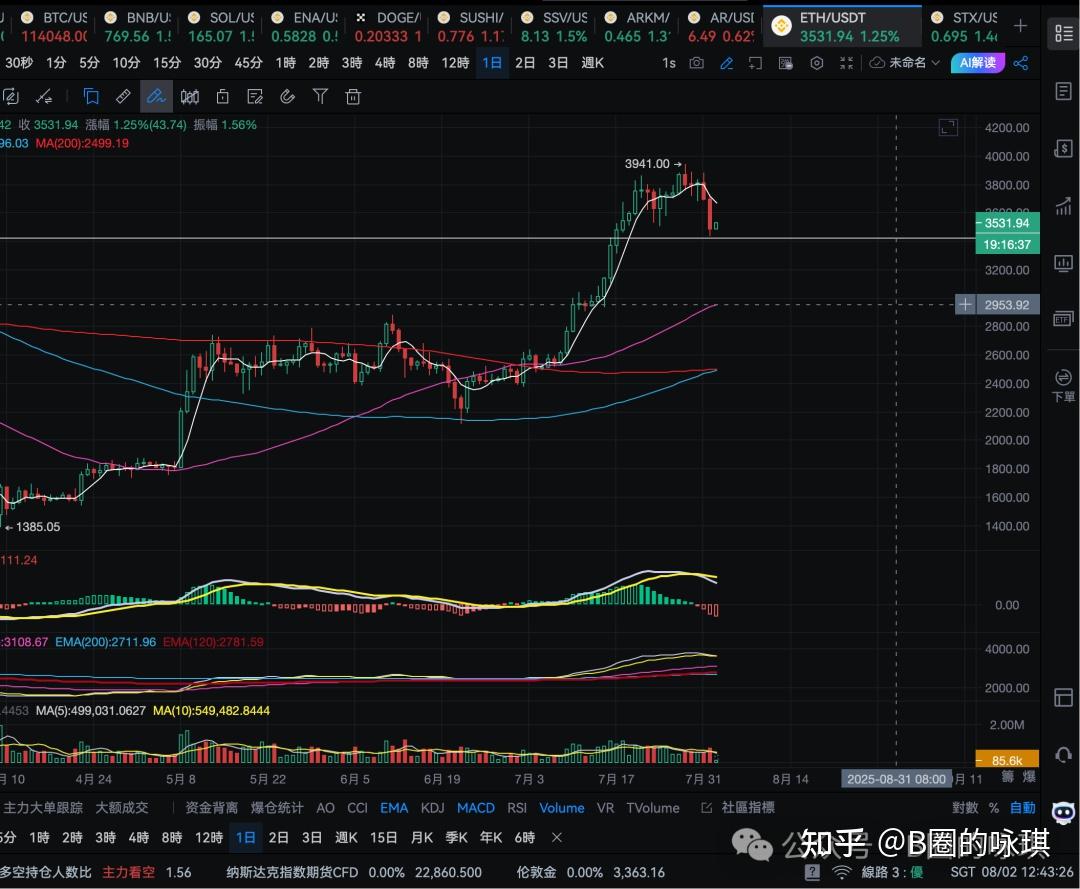Switch to the DOGE ticker tab
The height and width of the screenshot is (889, 1080).
387,26
